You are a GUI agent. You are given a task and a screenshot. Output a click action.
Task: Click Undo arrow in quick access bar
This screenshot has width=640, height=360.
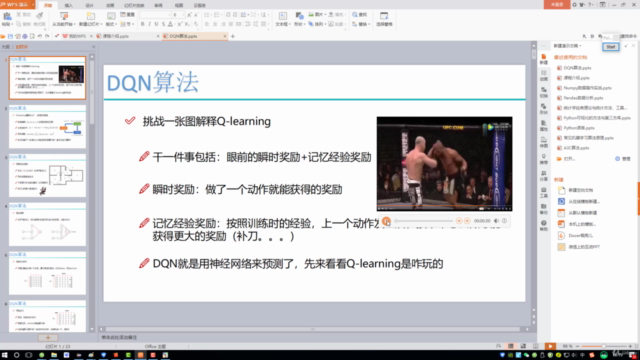click(40, 36)
